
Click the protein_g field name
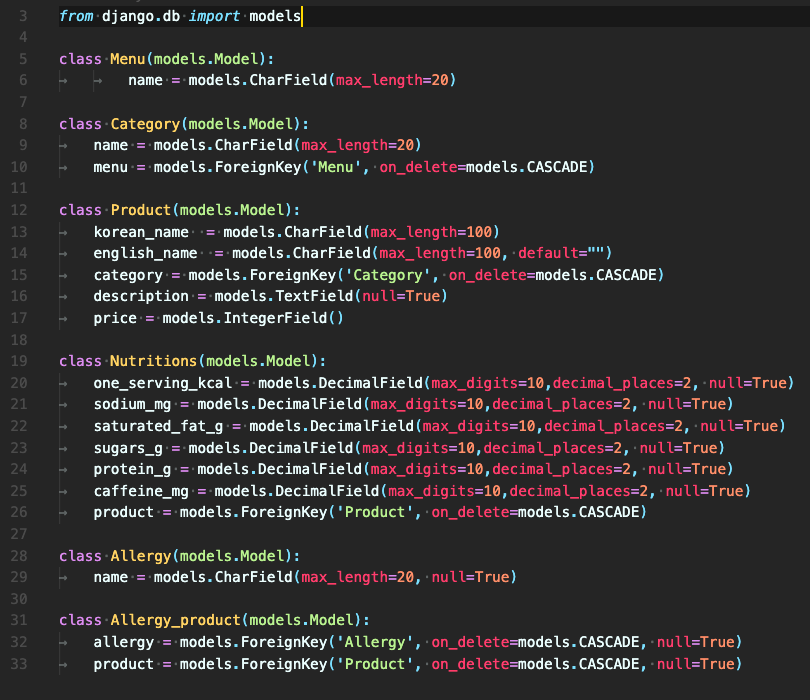click(x=132, y=469)
